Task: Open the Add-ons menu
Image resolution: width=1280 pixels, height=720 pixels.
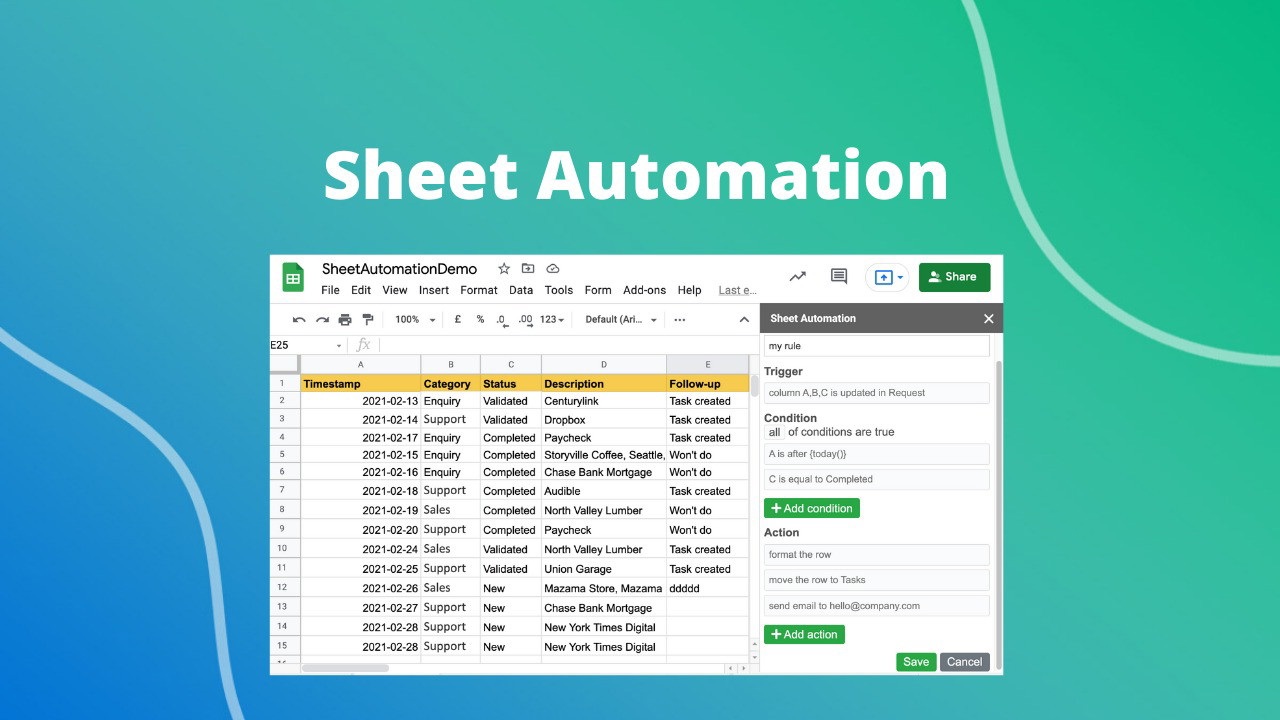Action: [x=644, y=290]
